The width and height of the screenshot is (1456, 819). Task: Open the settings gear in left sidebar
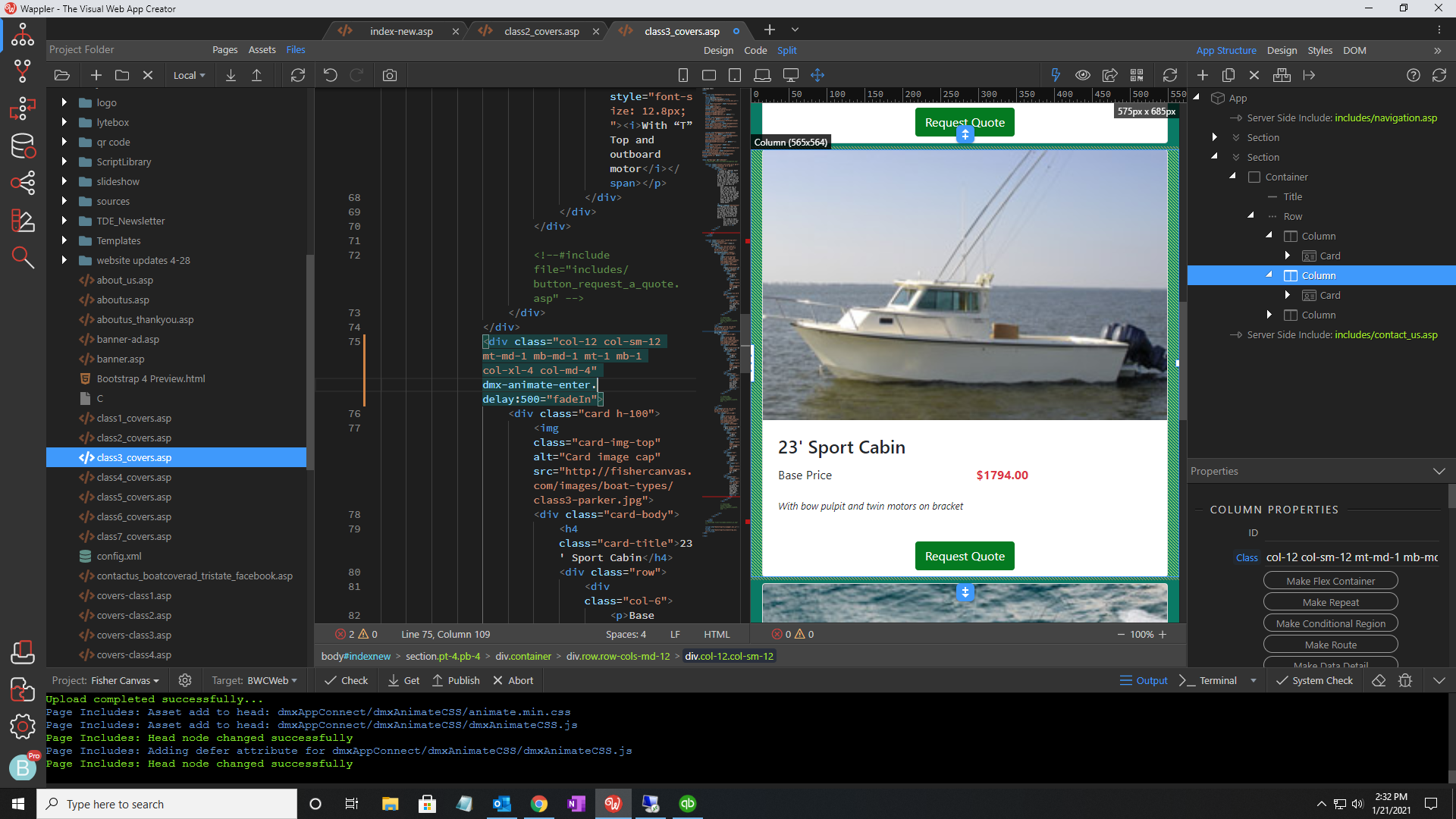pos(22,726)
